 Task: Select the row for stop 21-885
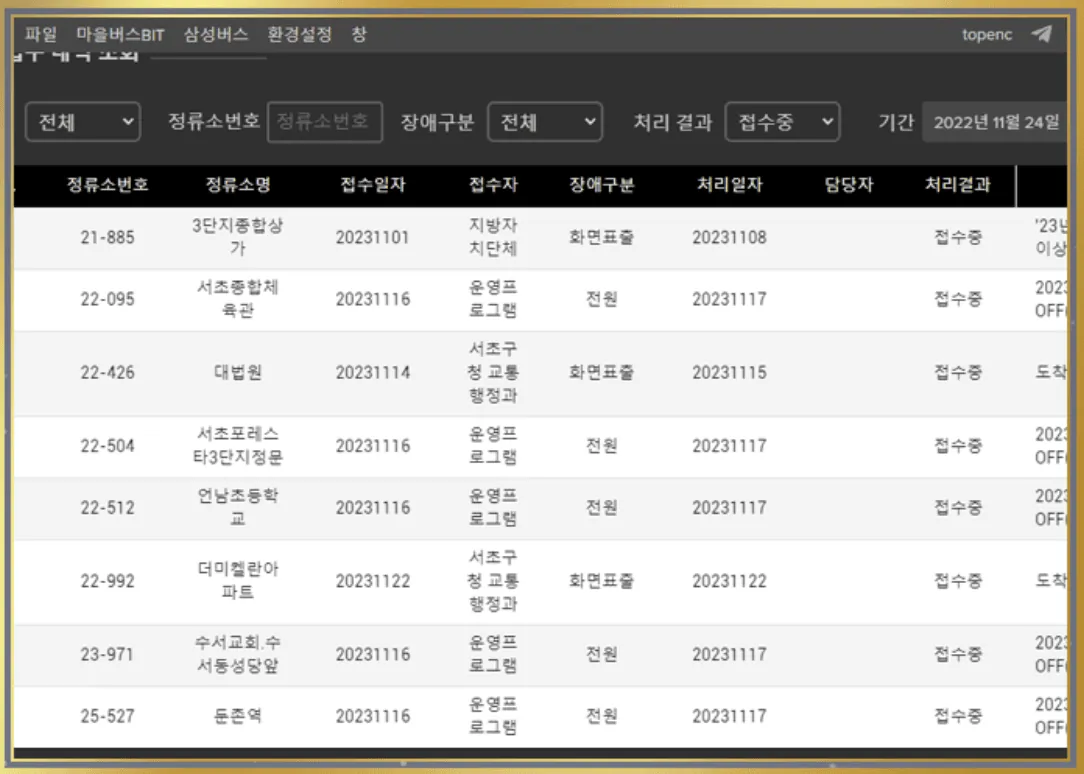108,238
